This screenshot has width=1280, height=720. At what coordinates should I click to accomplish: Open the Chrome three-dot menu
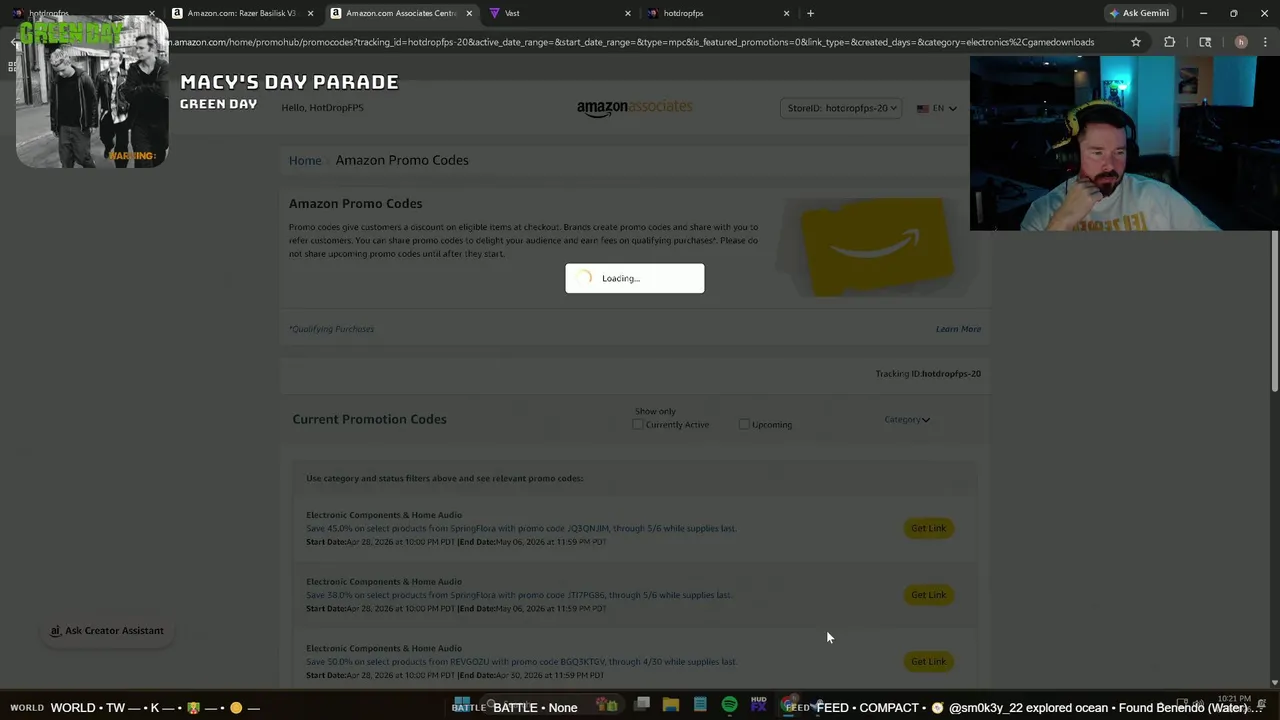pyautogui.click(x=1265, y=42)
